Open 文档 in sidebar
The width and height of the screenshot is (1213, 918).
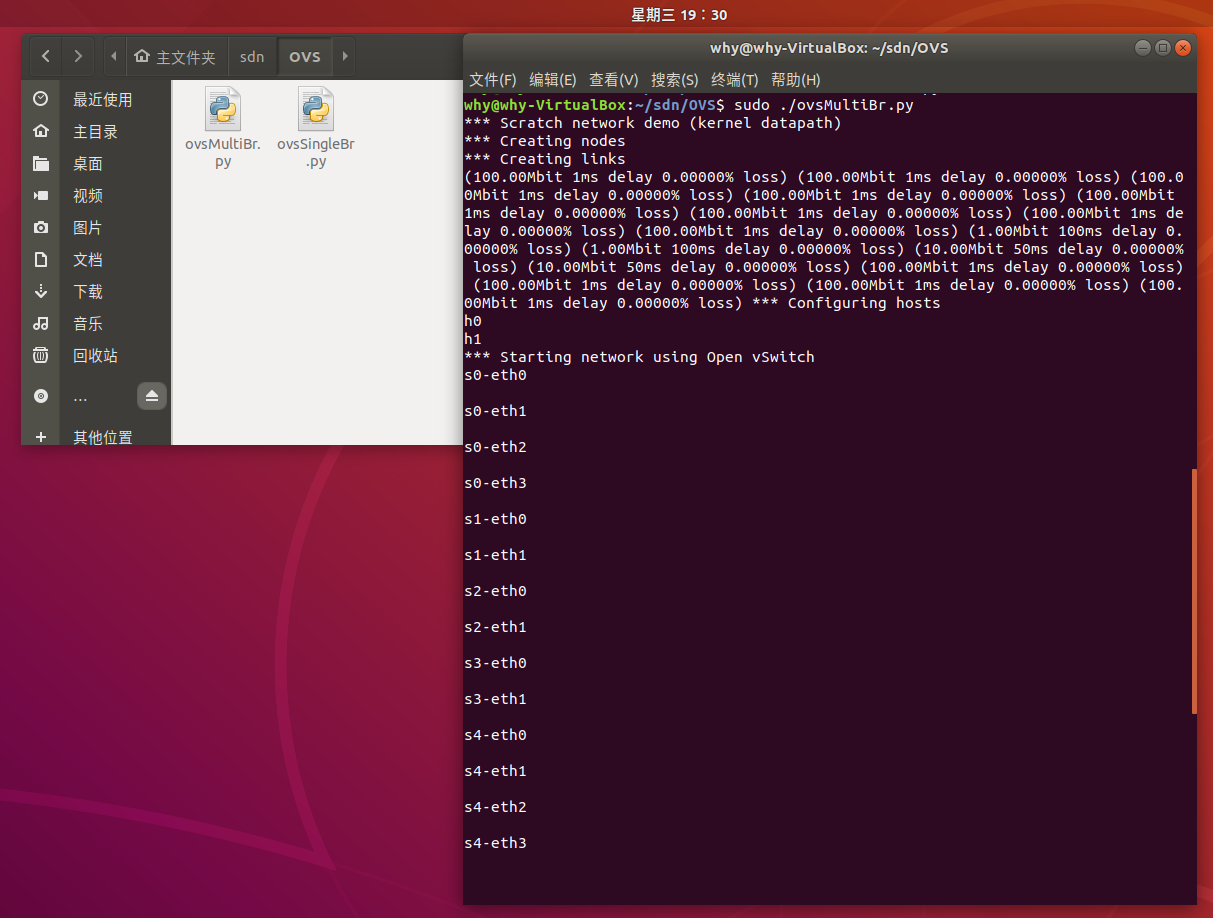coord(87,260)
